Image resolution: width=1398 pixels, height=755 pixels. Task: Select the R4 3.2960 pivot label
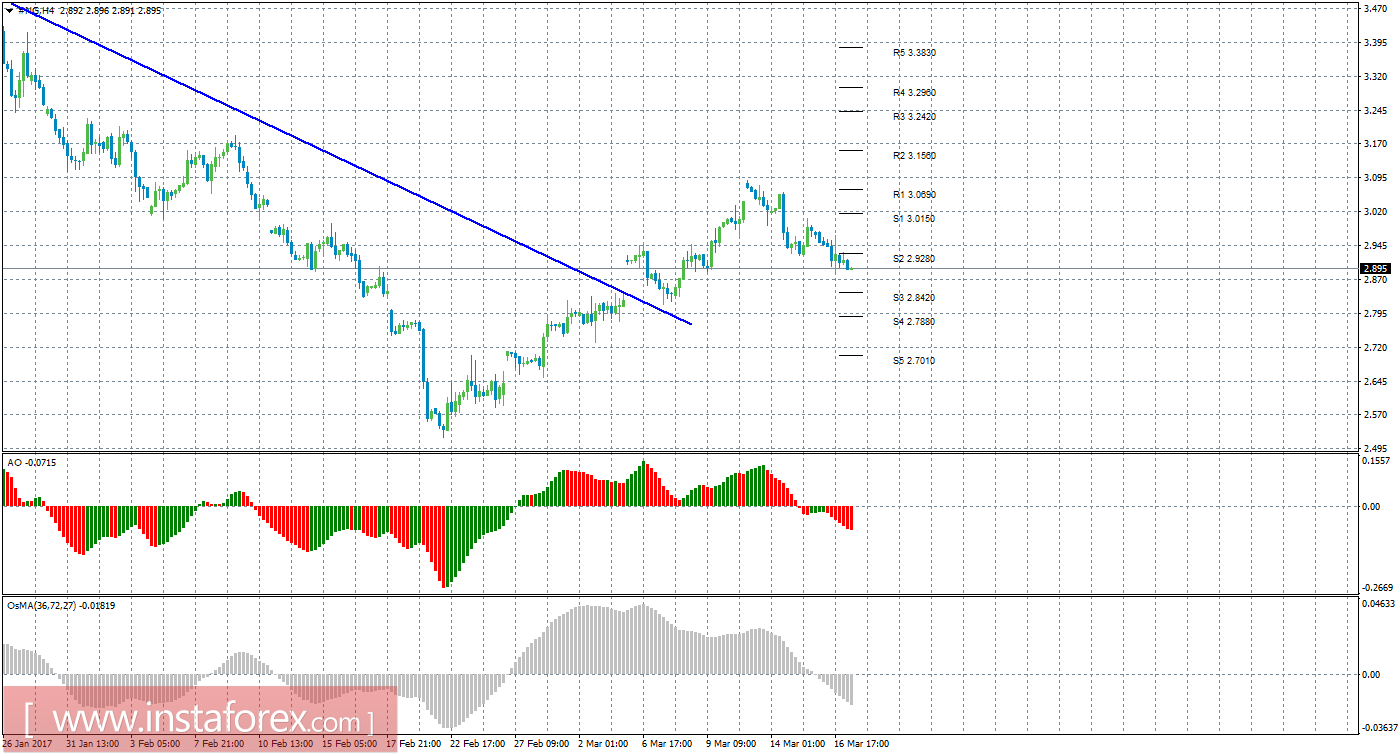914,92
